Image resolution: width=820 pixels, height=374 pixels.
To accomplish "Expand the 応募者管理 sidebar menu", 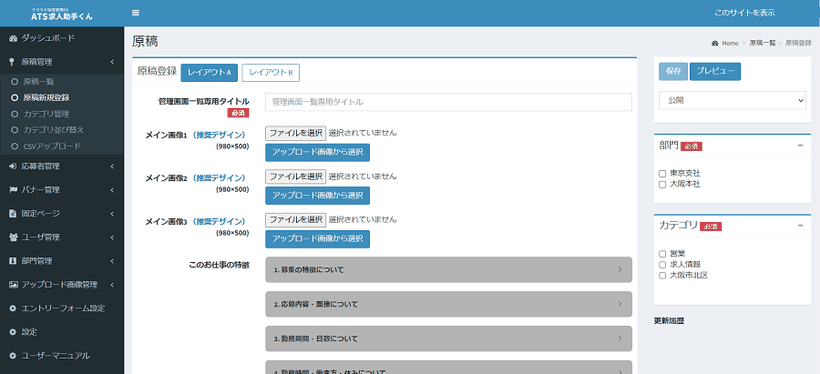I will 62,166.
